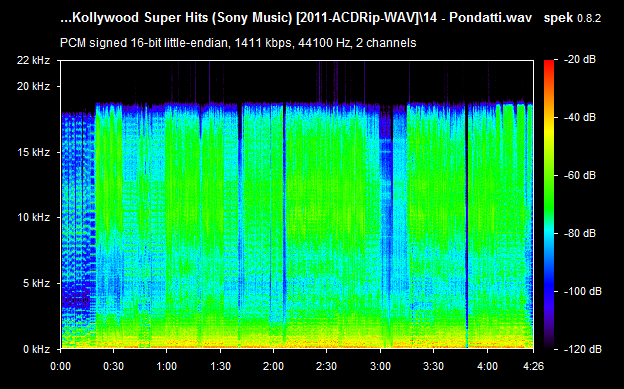Select the 22 kHz frequency axis label

coord(33,60)
